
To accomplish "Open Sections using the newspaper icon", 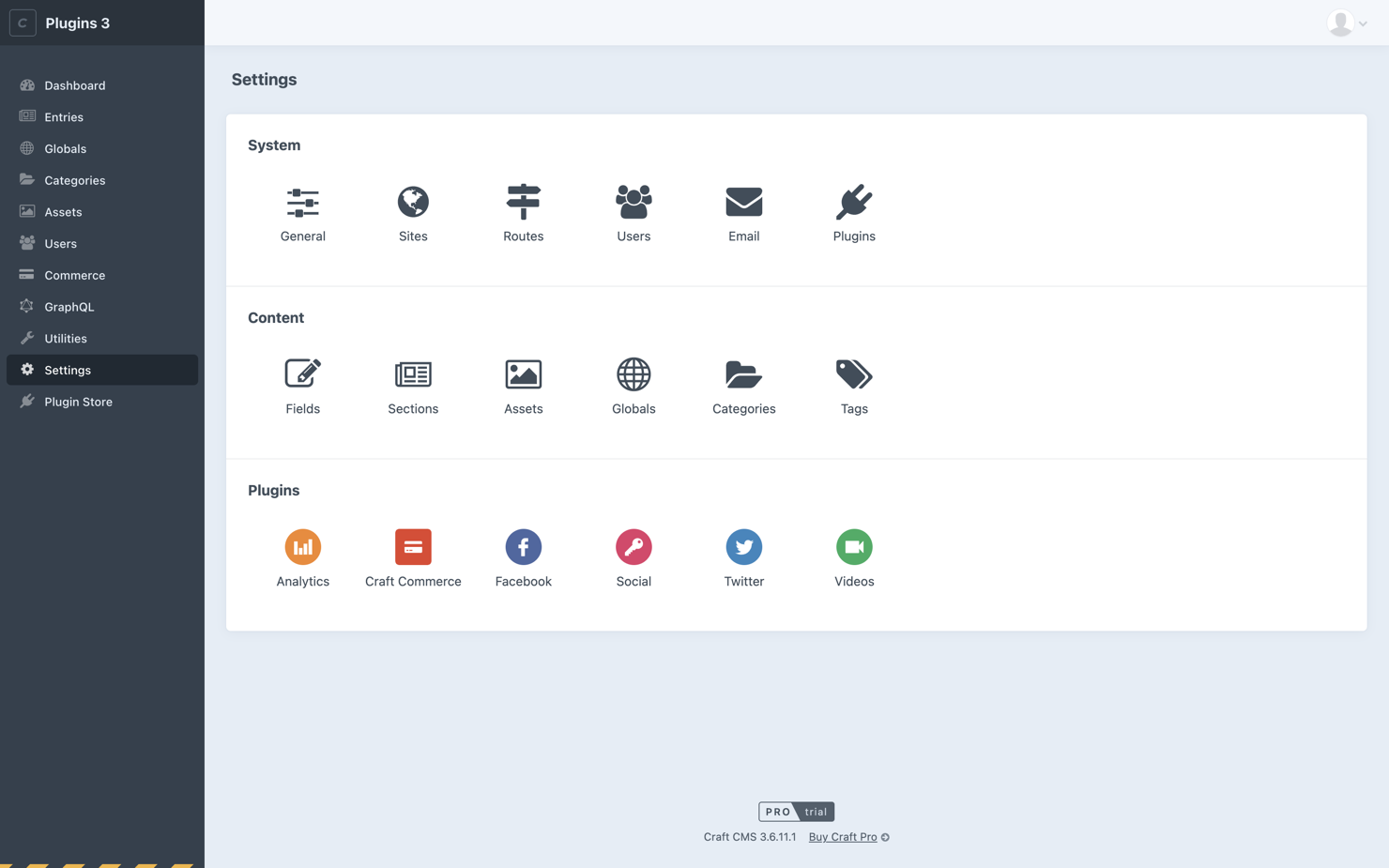I will tap(413, 374).
